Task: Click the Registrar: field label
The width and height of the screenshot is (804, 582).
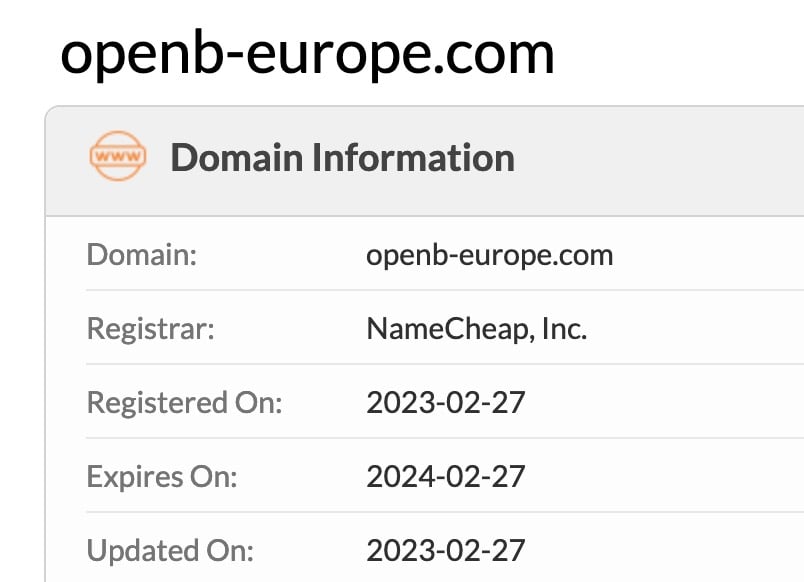Action: [x=151, y=329]
